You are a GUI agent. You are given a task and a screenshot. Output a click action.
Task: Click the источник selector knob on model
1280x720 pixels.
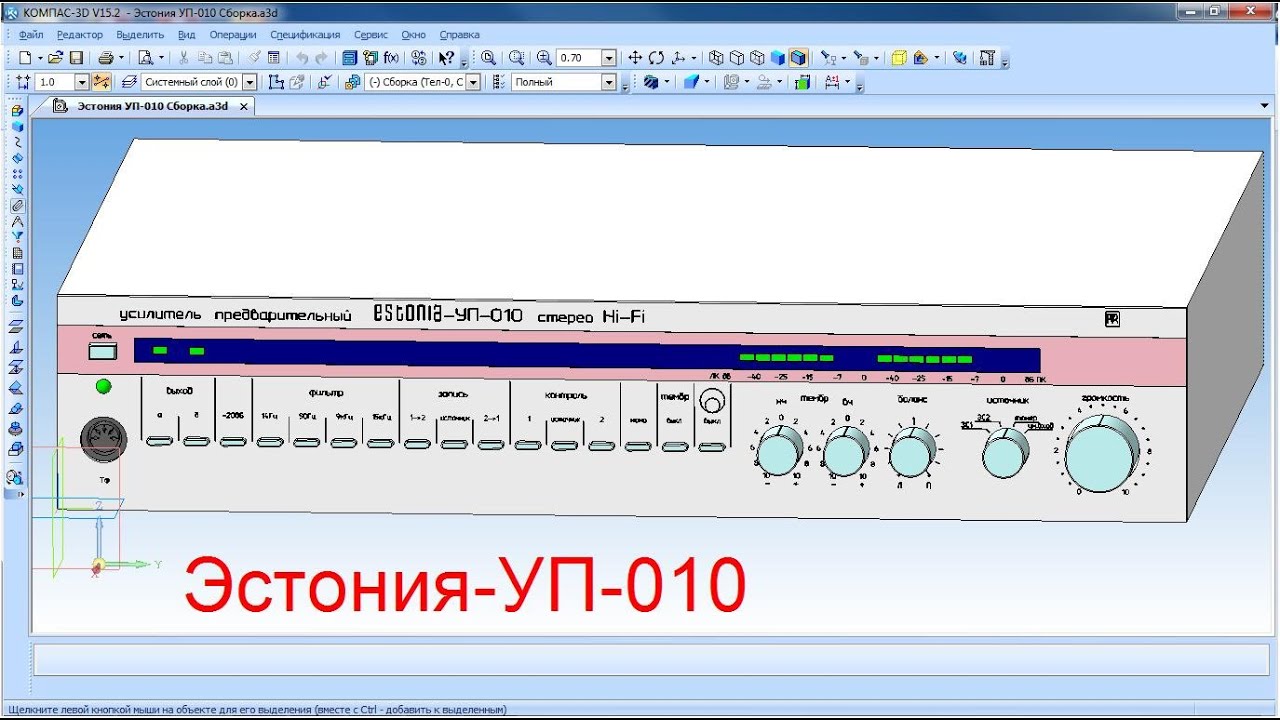tap(1004, 455)
